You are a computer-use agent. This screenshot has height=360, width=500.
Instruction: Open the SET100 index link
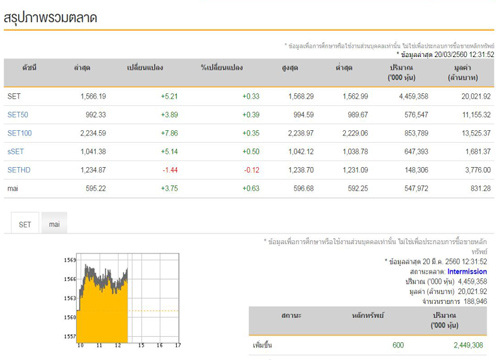20,133
